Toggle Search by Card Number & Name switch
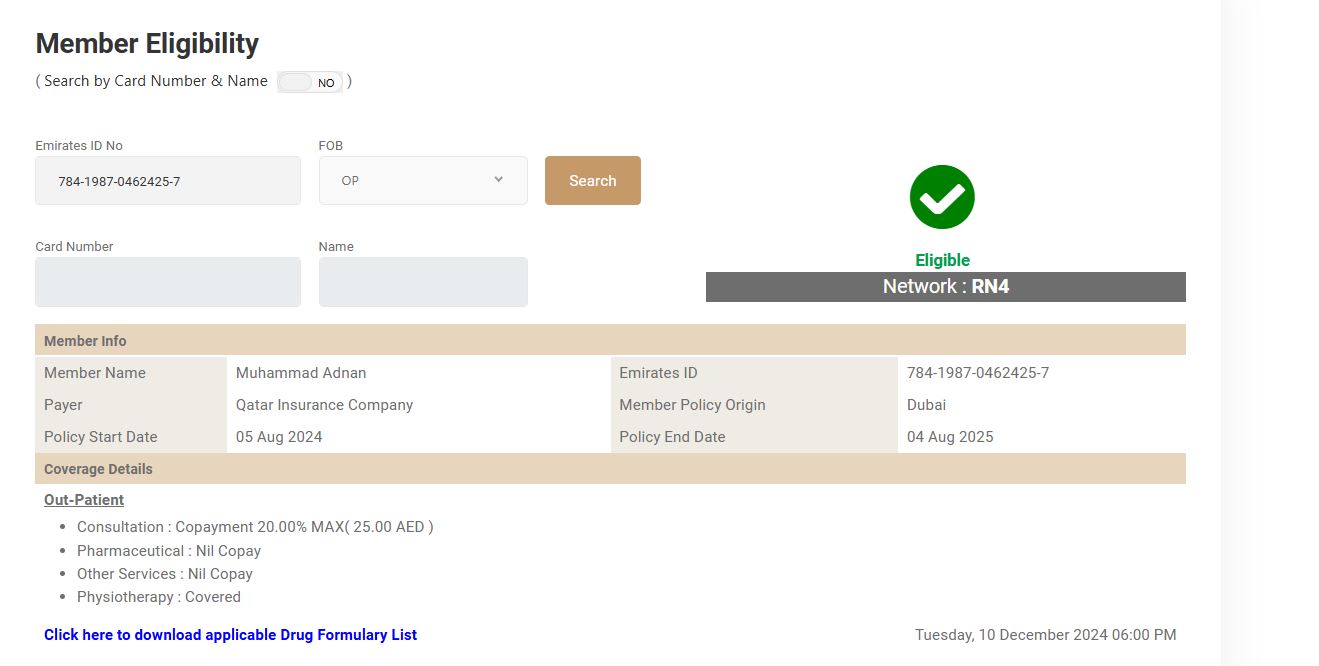Image resolution: width=1319 pixels, height=666 pixels. tap(310, 82)
